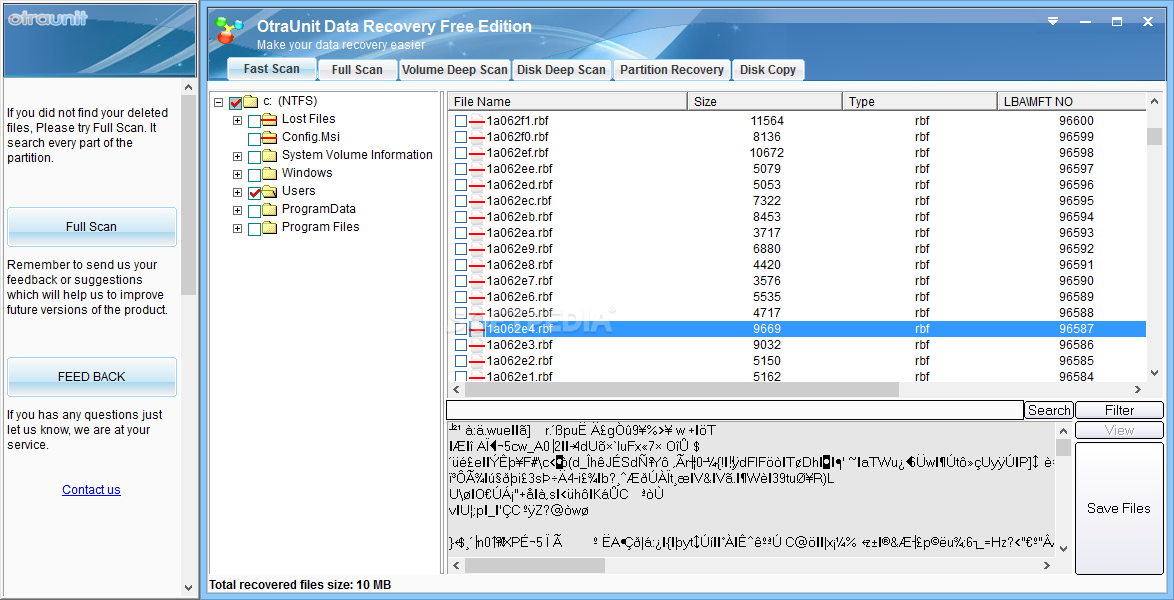Check the Program Files folder checkbox

coord(255,228)
